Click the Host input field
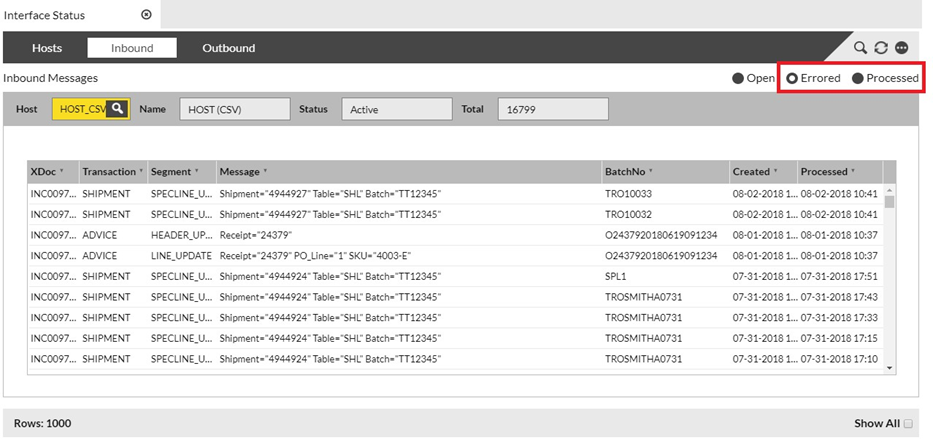This screenshot has width=933, height=440. click(x=81, y=109)
